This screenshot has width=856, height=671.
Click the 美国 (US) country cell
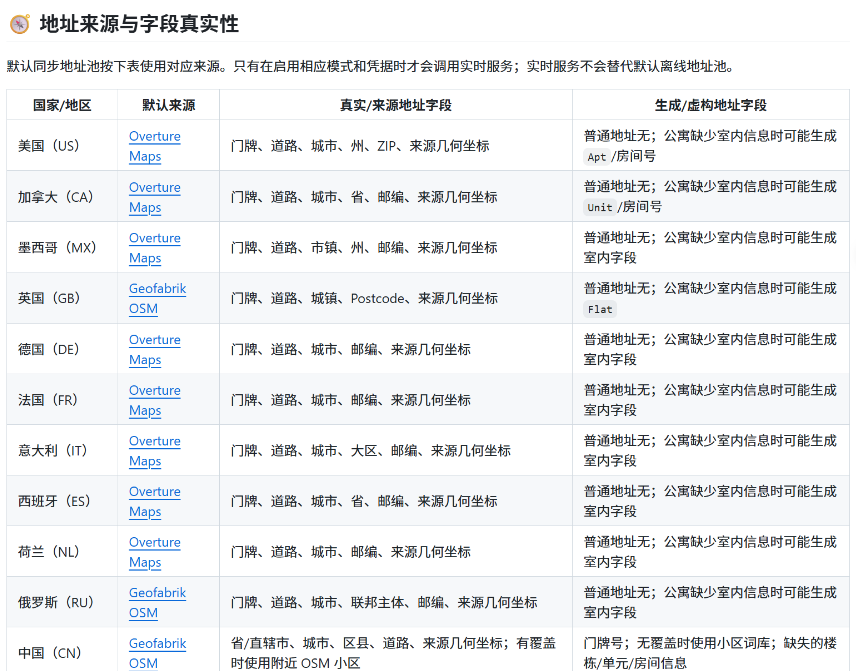click(62, 146)
